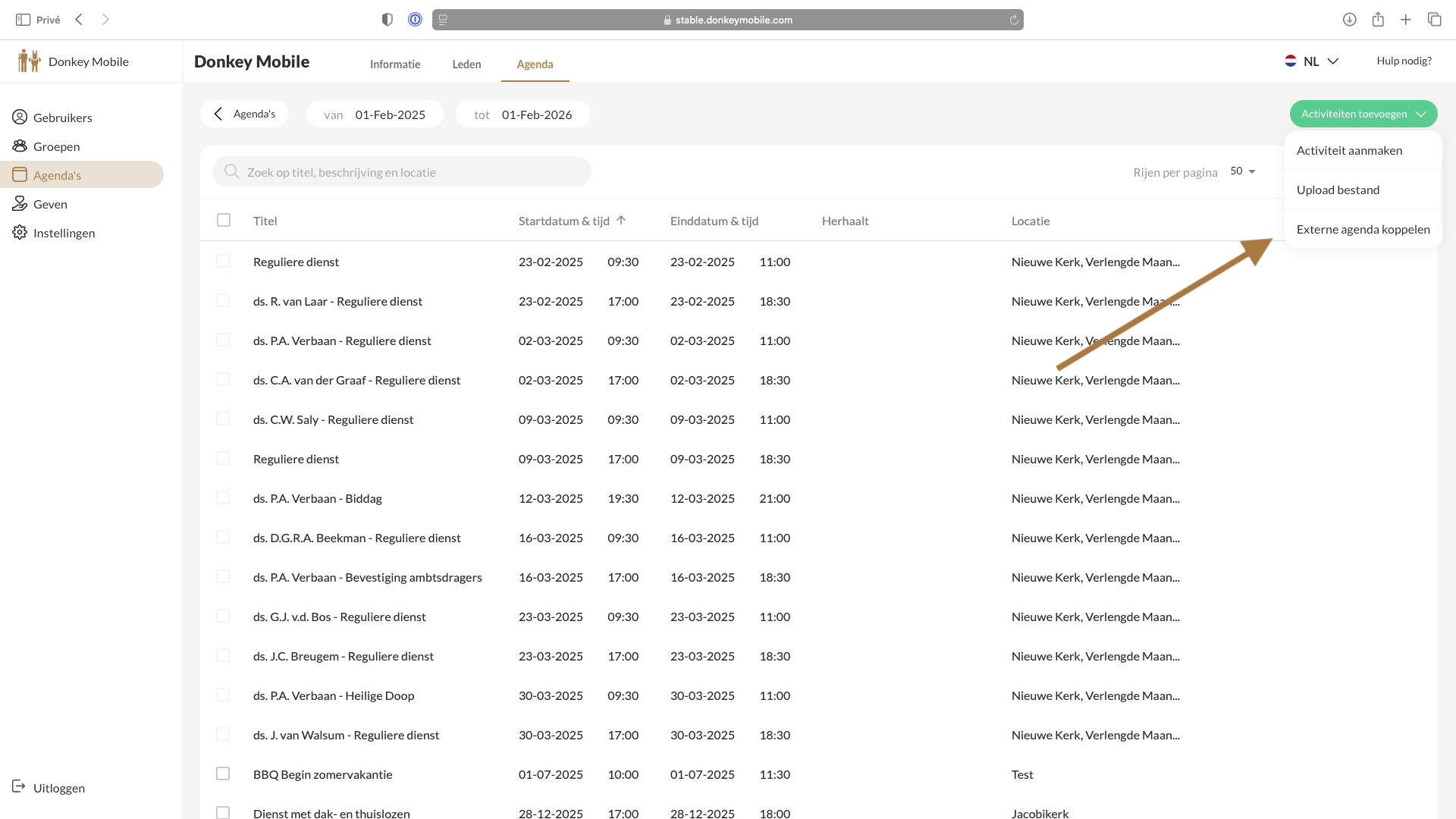The height and width of the screenshot is (819, 1456).
Task: Click the Uitloggen logout icon
Action: [19, 787]
